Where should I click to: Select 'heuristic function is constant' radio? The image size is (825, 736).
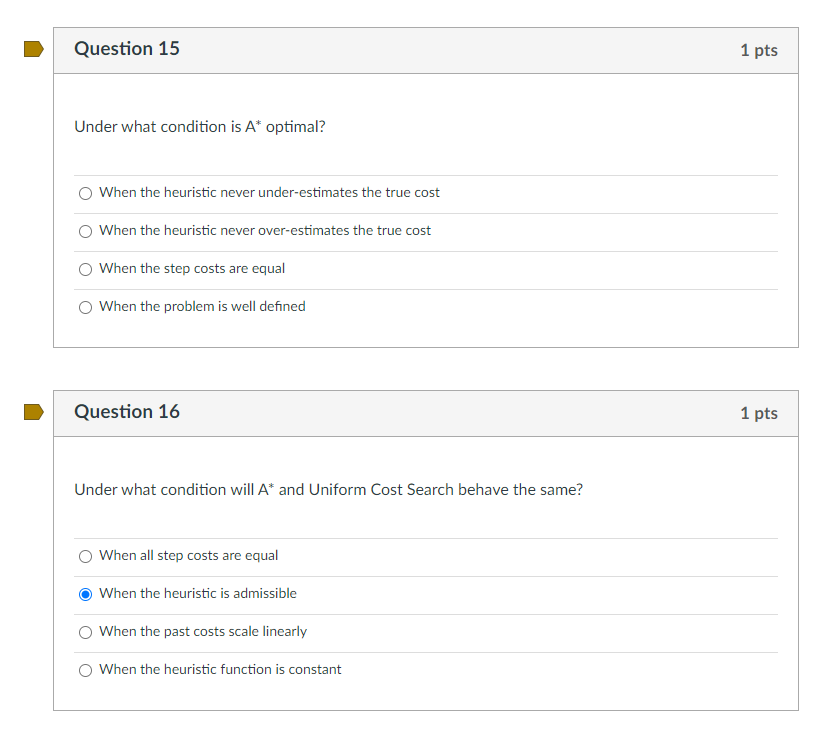pos(85,670)
